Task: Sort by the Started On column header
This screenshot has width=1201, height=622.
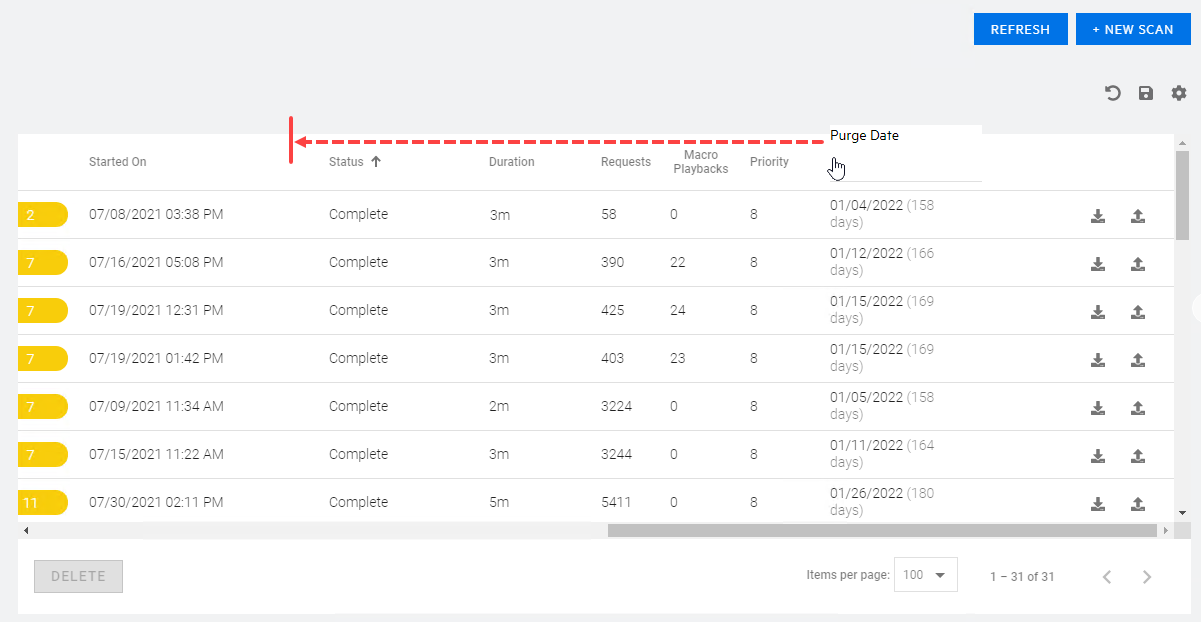Action: tap(117, 162)
